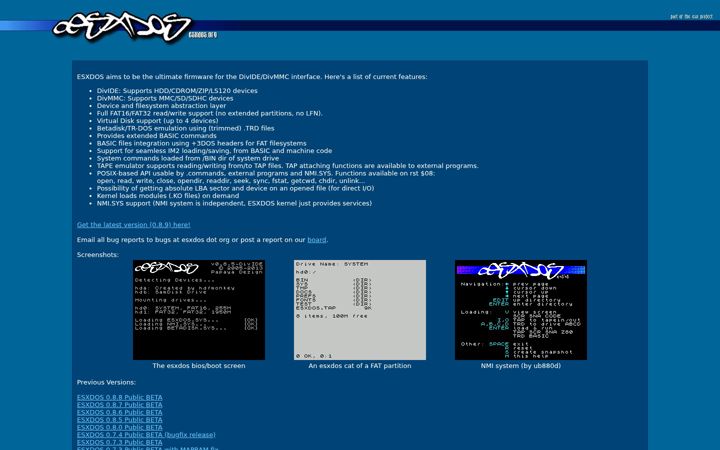Open ESXDOS 0.7.4 Public BETA (bugfix release) link

coord(146,434)
